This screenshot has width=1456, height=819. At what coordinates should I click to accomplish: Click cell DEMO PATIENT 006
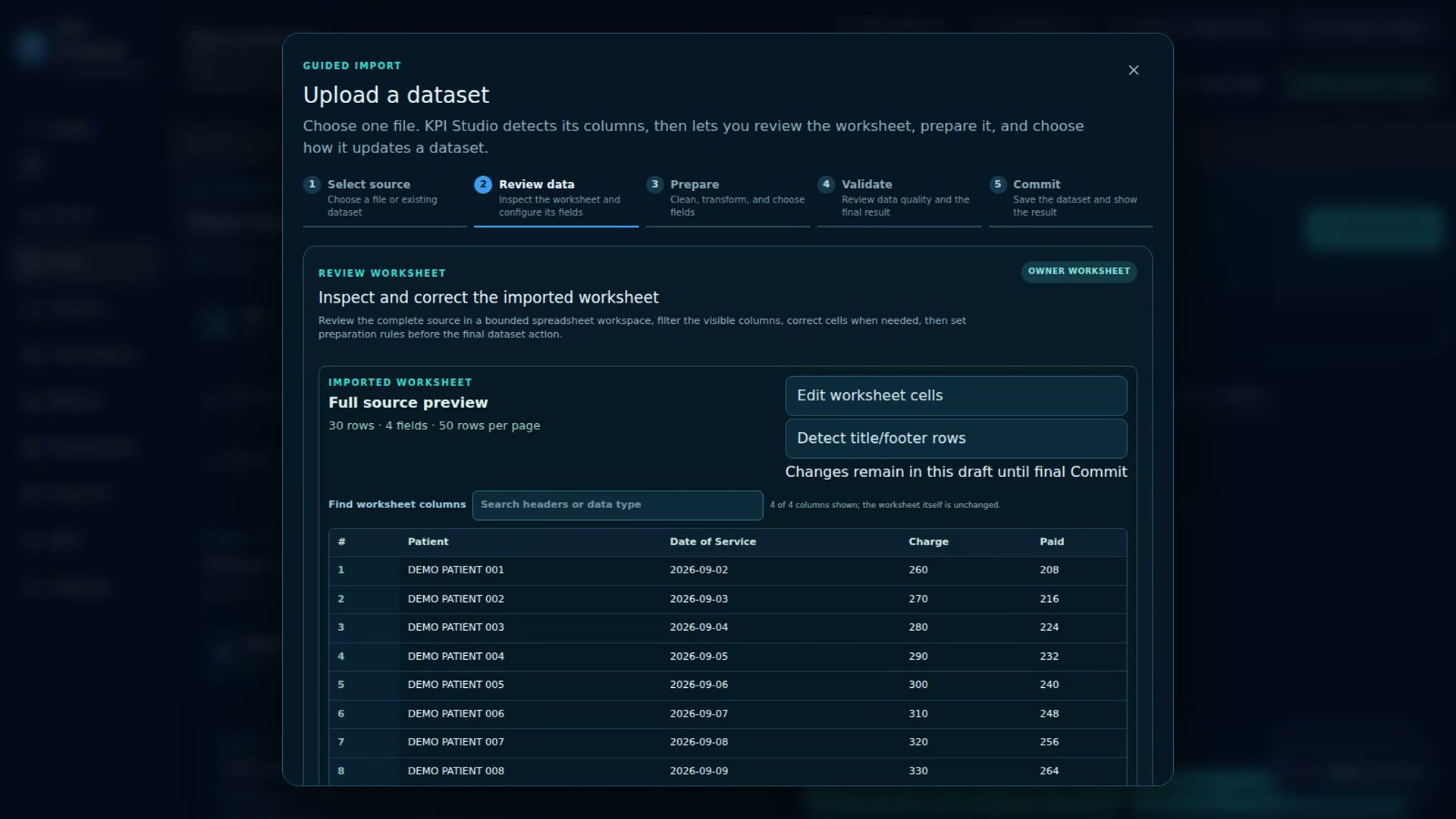point(531,714)
